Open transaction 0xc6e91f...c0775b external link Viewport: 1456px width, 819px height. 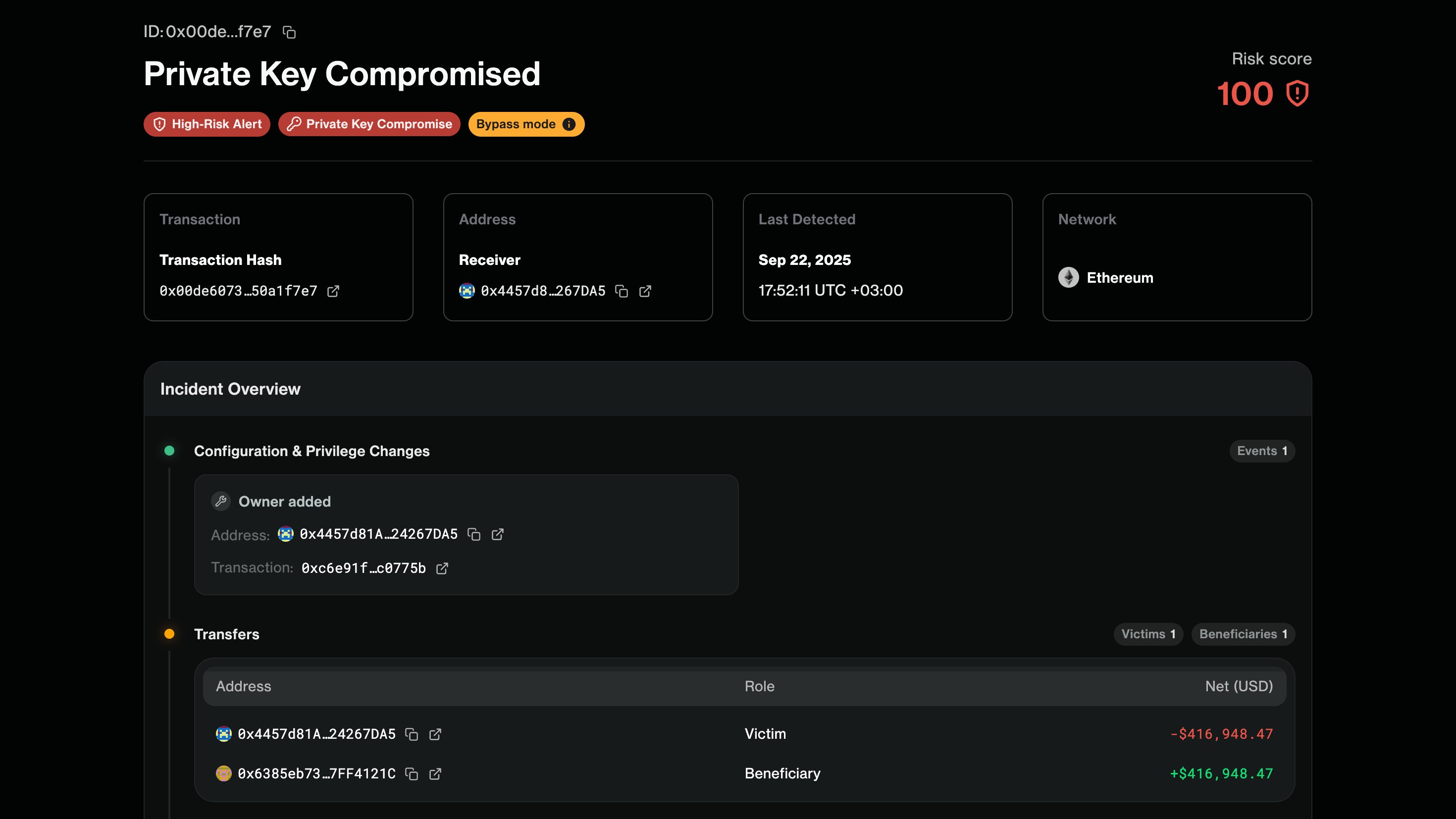click(x=442, y=568)
